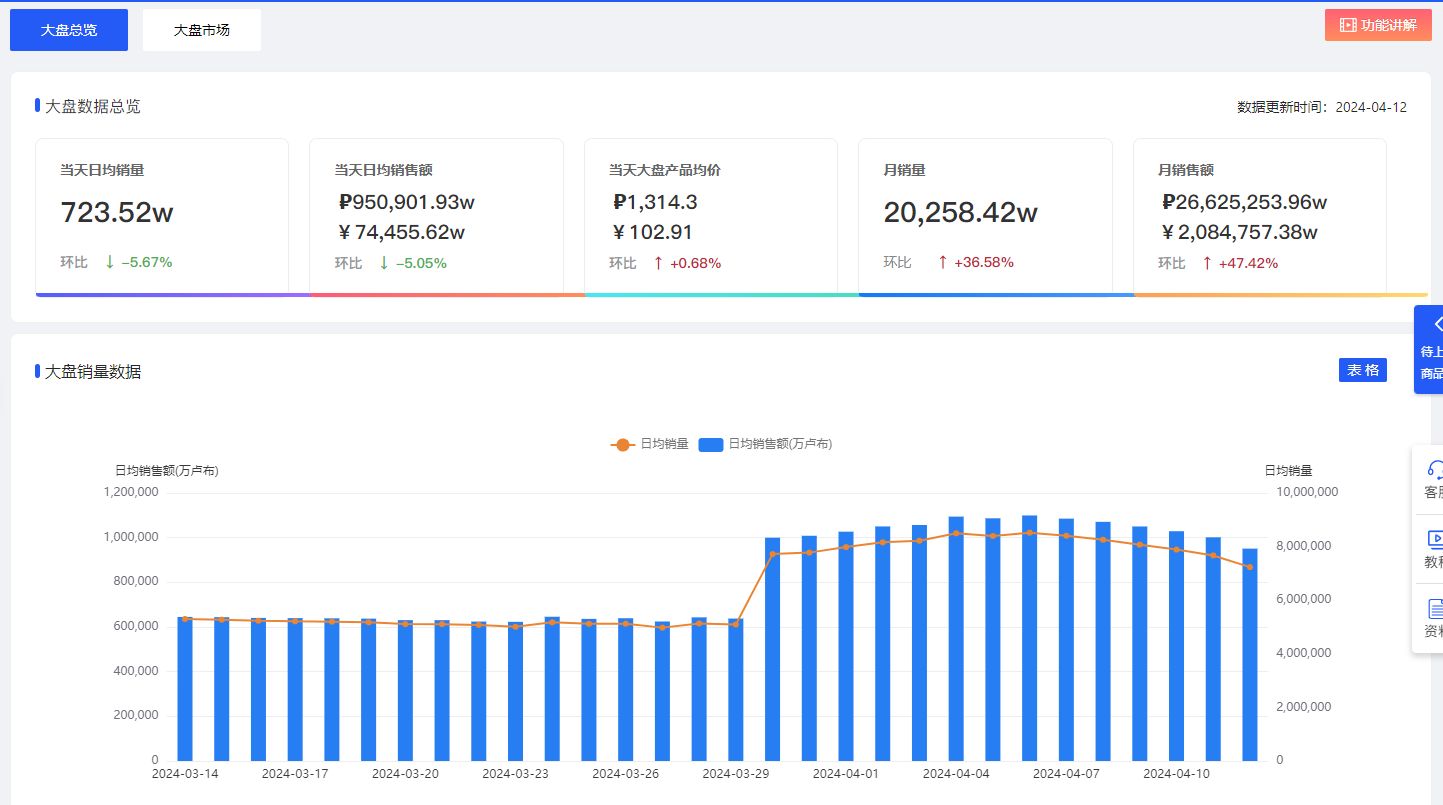This screenshot has height=805, width=1443.
Task: Click the blue bar for 2024-03-14
Action: pyautogui.click(x=185, y=689)
